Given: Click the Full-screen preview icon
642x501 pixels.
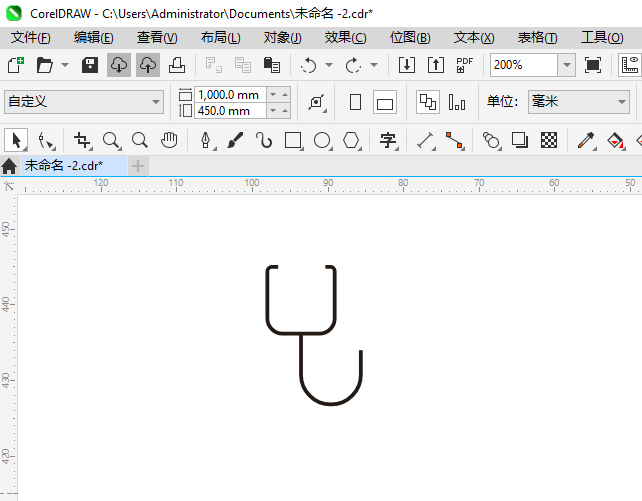Looking at the screenshot, I should point(593,65).
